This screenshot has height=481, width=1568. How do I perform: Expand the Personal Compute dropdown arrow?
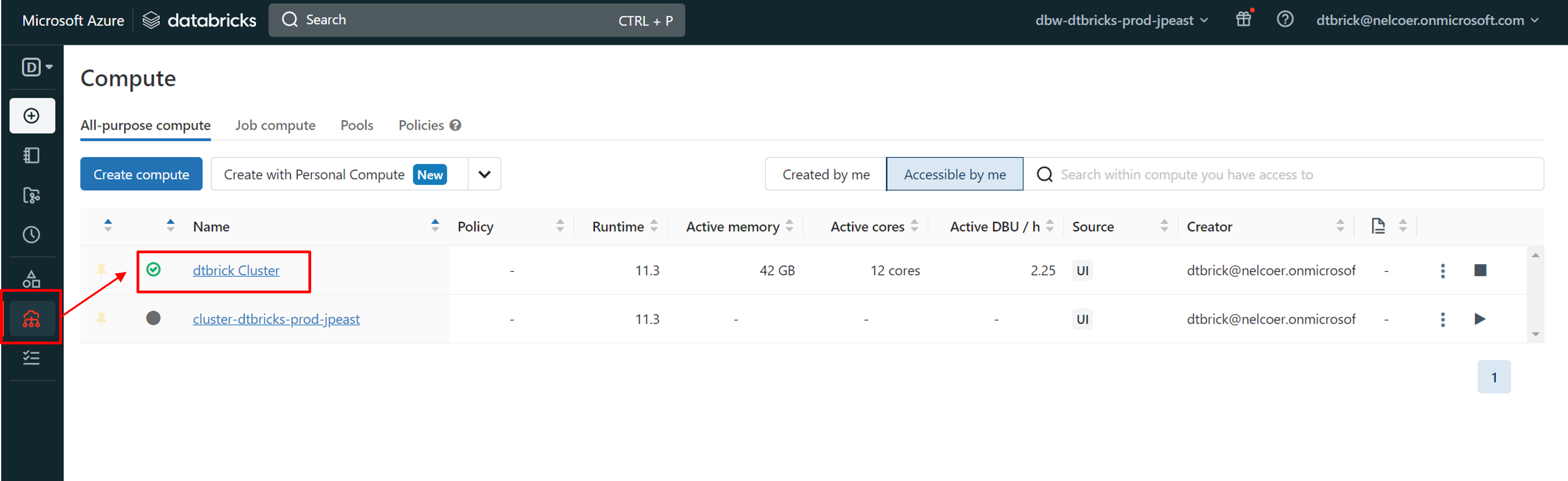click(484, 175)
